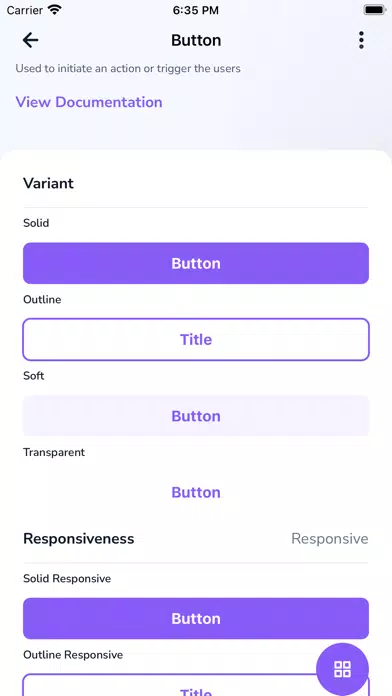Tap the Carrier label in status bar
The width and height of the screenshot is (392, 696).
coord(25,10)
